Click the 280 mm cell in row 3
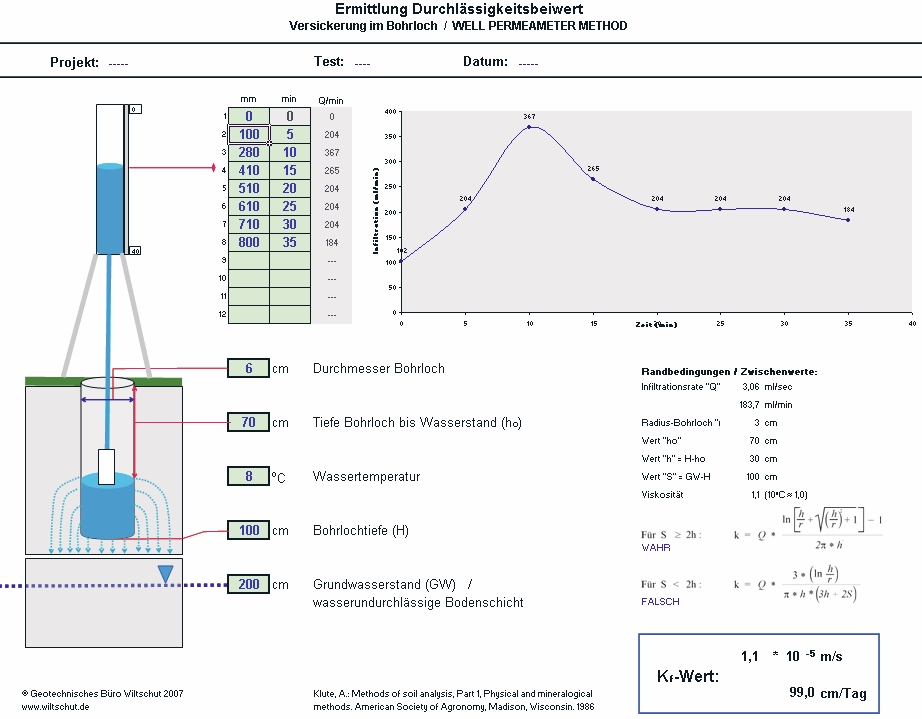Image resolution: width=922 pixels, height=719 pixels. [x=249, y=152]
